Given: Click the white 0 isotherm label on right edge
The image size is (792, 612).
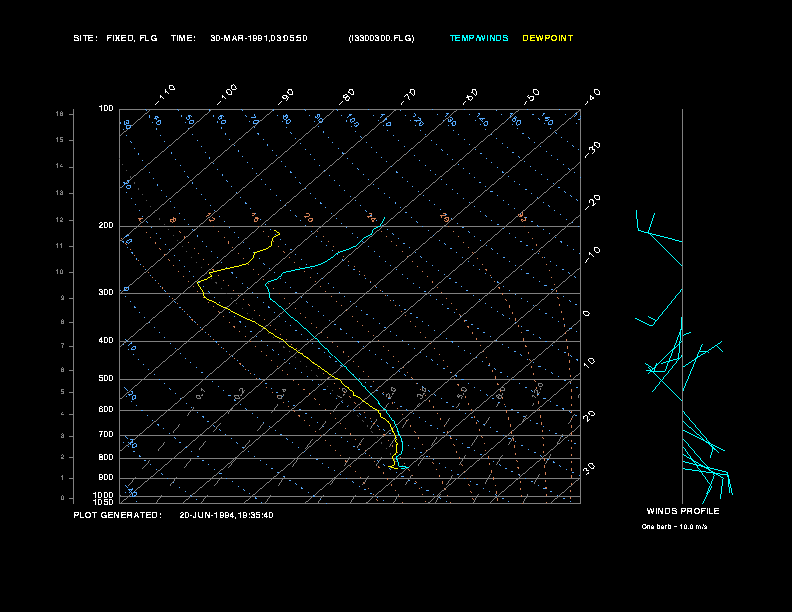Looking at the screenshot, I should (x=586, y=314).
